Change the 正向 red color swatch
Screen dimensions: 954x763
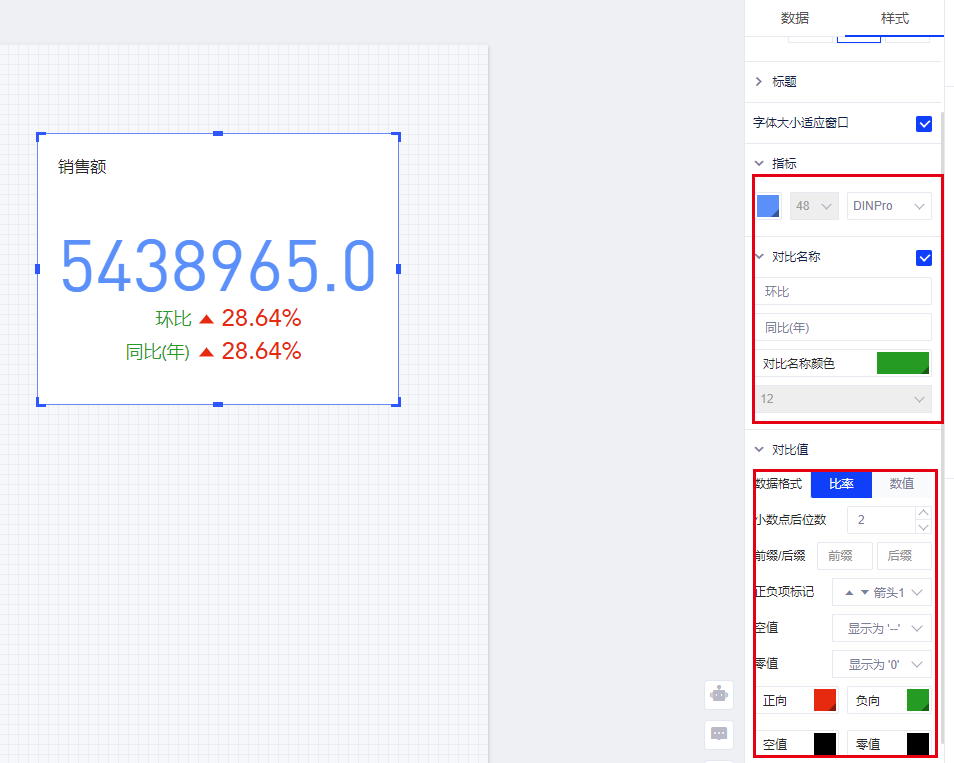click(x=824, y=700)
